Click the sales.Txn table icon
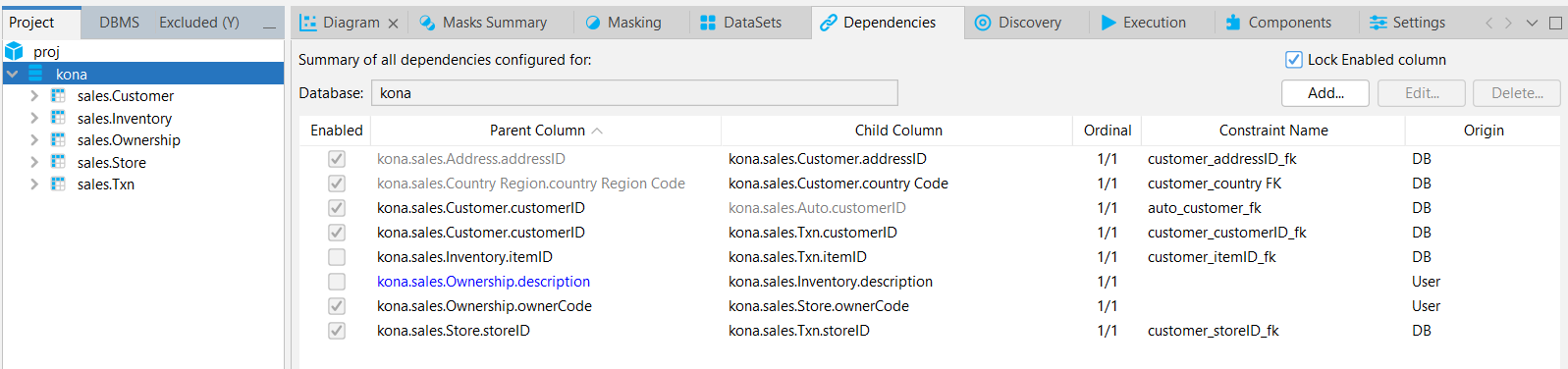Viewport: 1568px width, 369px height. [58, 184]
